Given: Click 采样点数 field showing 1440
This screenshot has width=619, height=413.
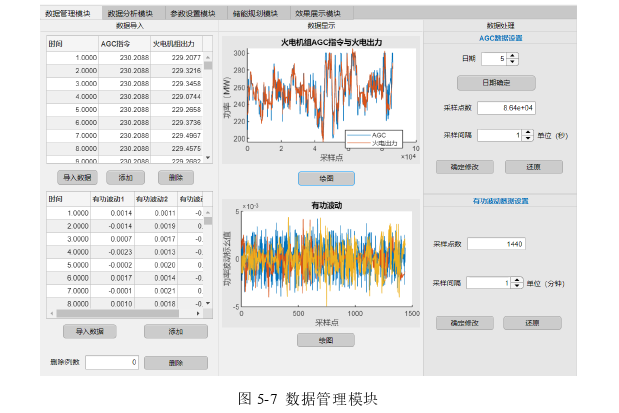Looking at the screenshot, I should click(496, 244).
